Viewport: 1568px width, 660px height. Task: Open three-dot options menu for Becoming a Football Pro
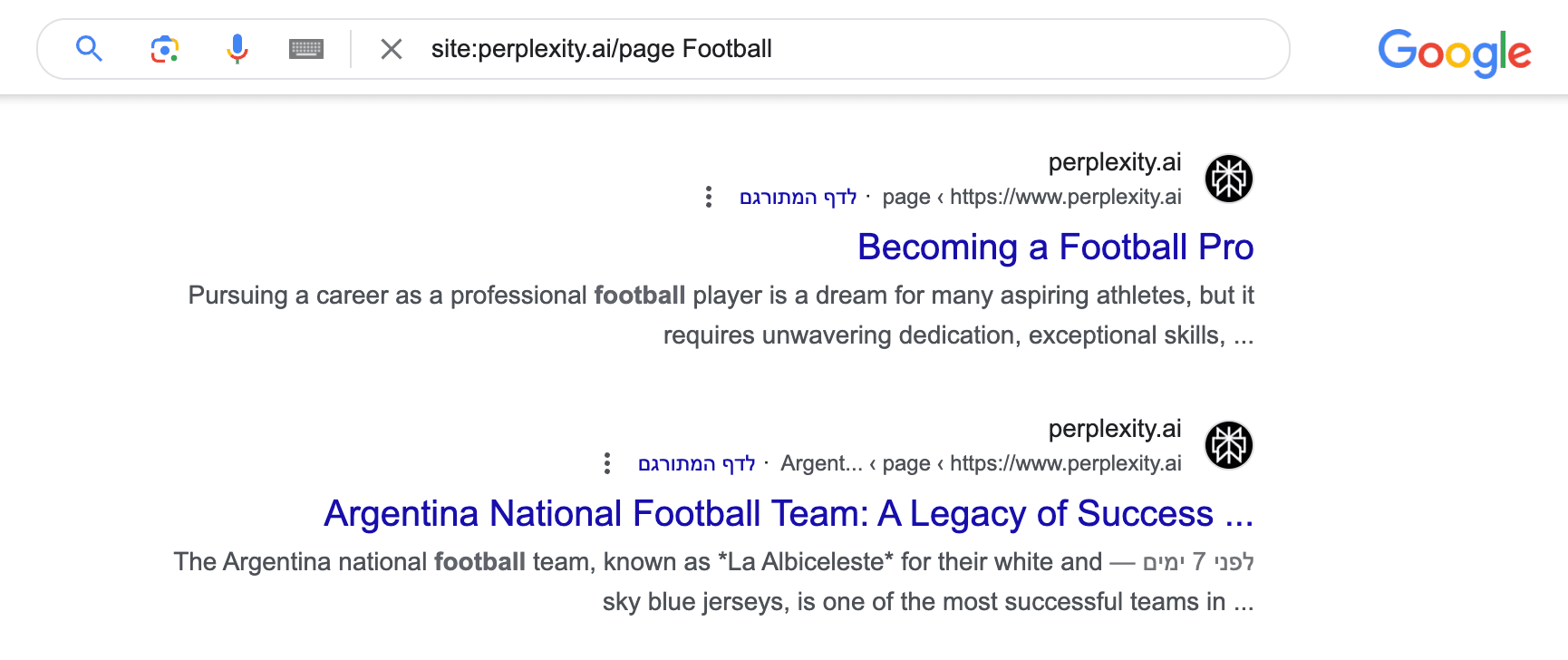point(709,197)
